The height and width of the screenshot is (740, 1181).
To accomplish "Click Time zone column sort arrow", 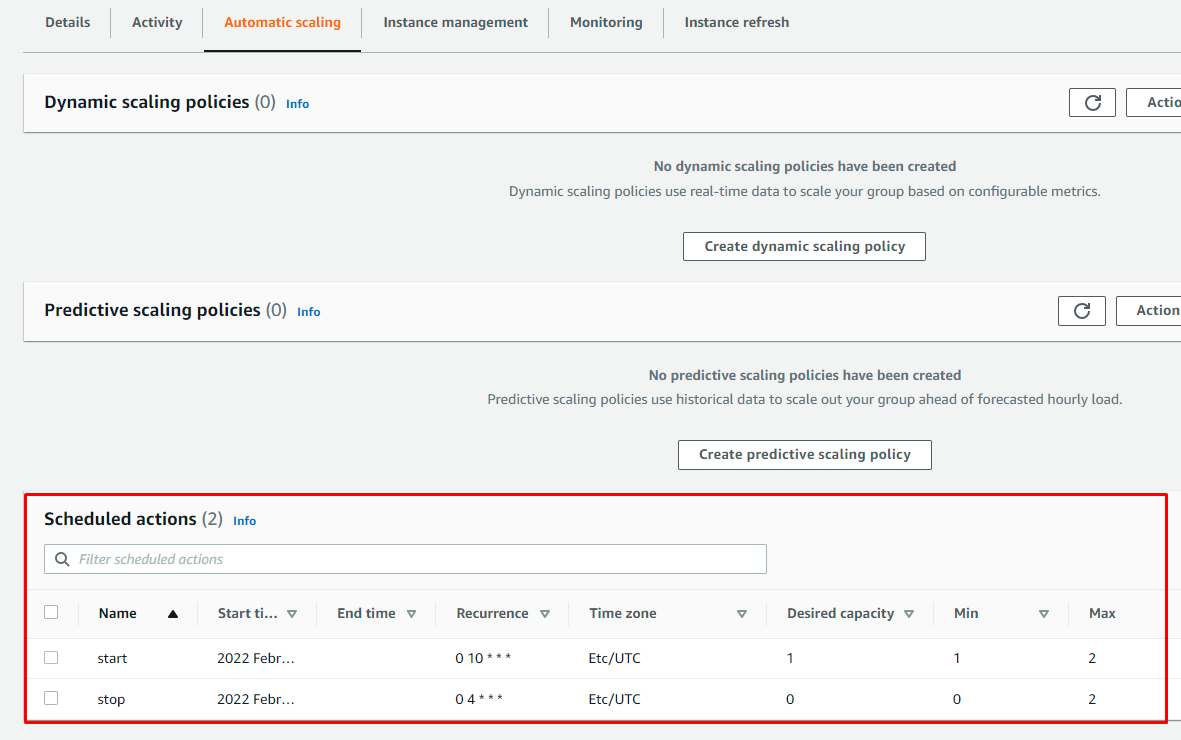I will [x=742, y=613].
